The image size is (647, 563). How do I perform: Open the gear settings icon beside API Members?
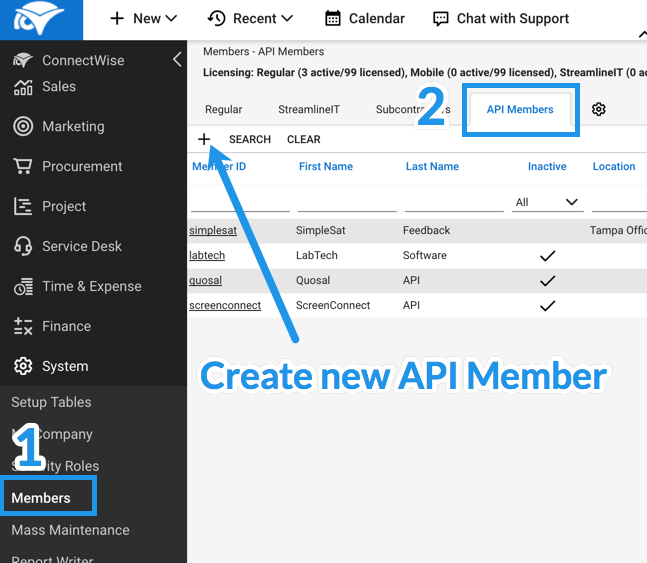(x=599, y=110)
